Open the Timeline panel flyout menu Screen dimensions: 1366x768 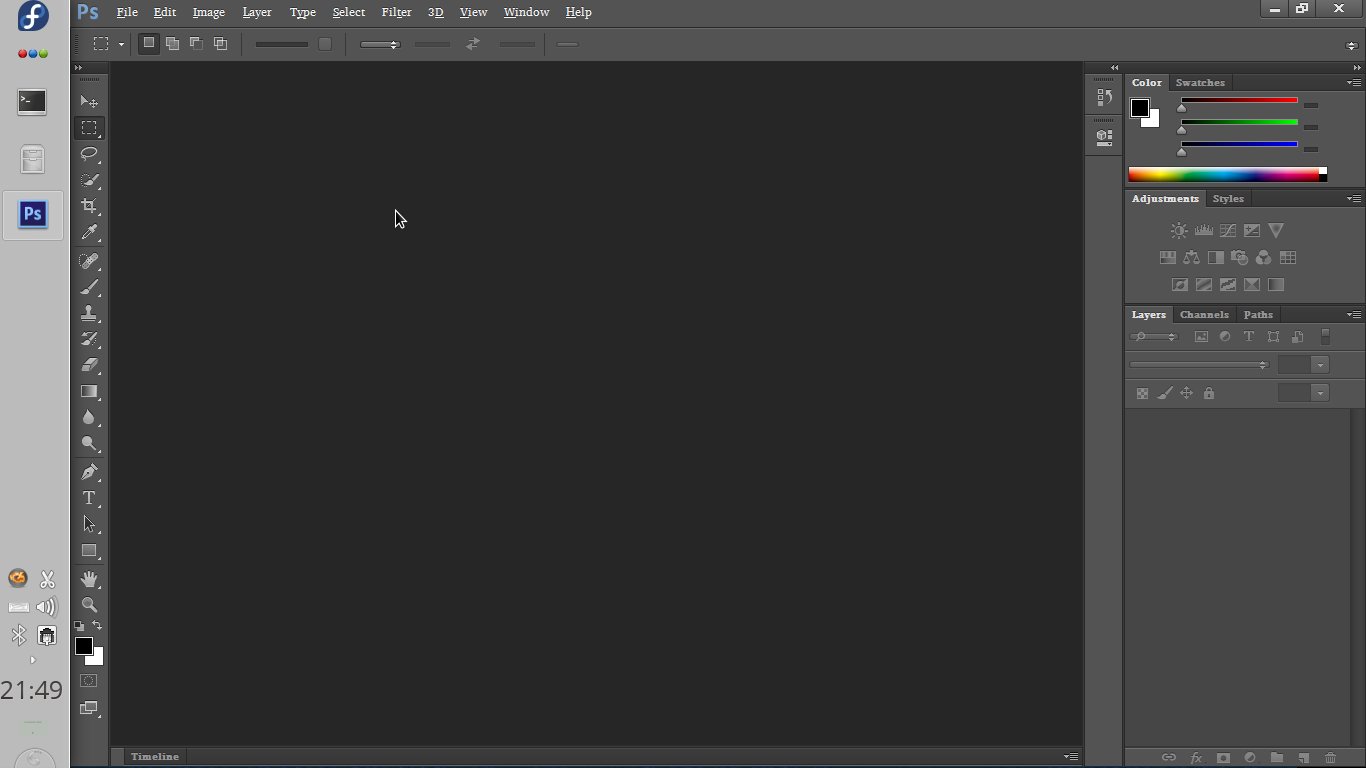tap(1071, 757)
